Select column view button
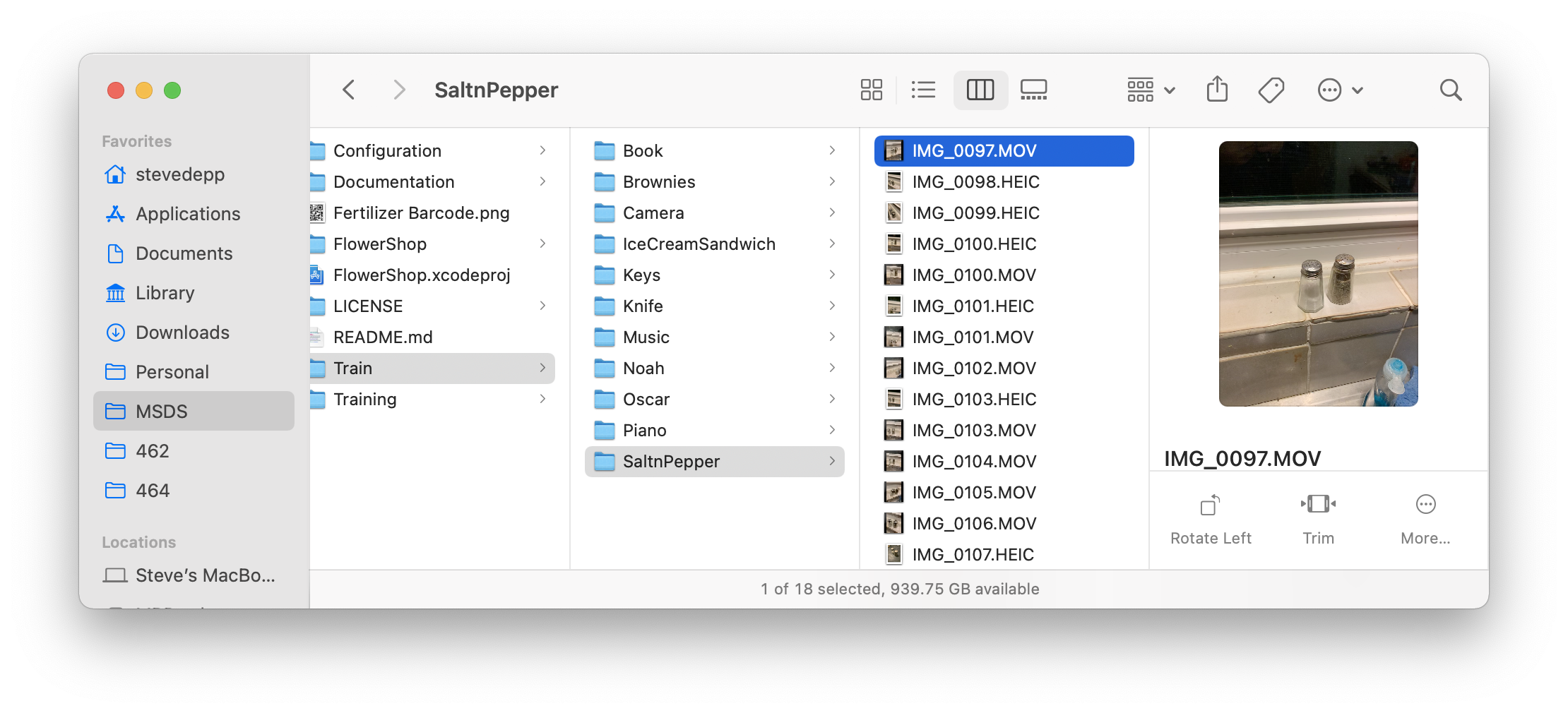This screenshot has width=1568, height=713. point(980,90)
